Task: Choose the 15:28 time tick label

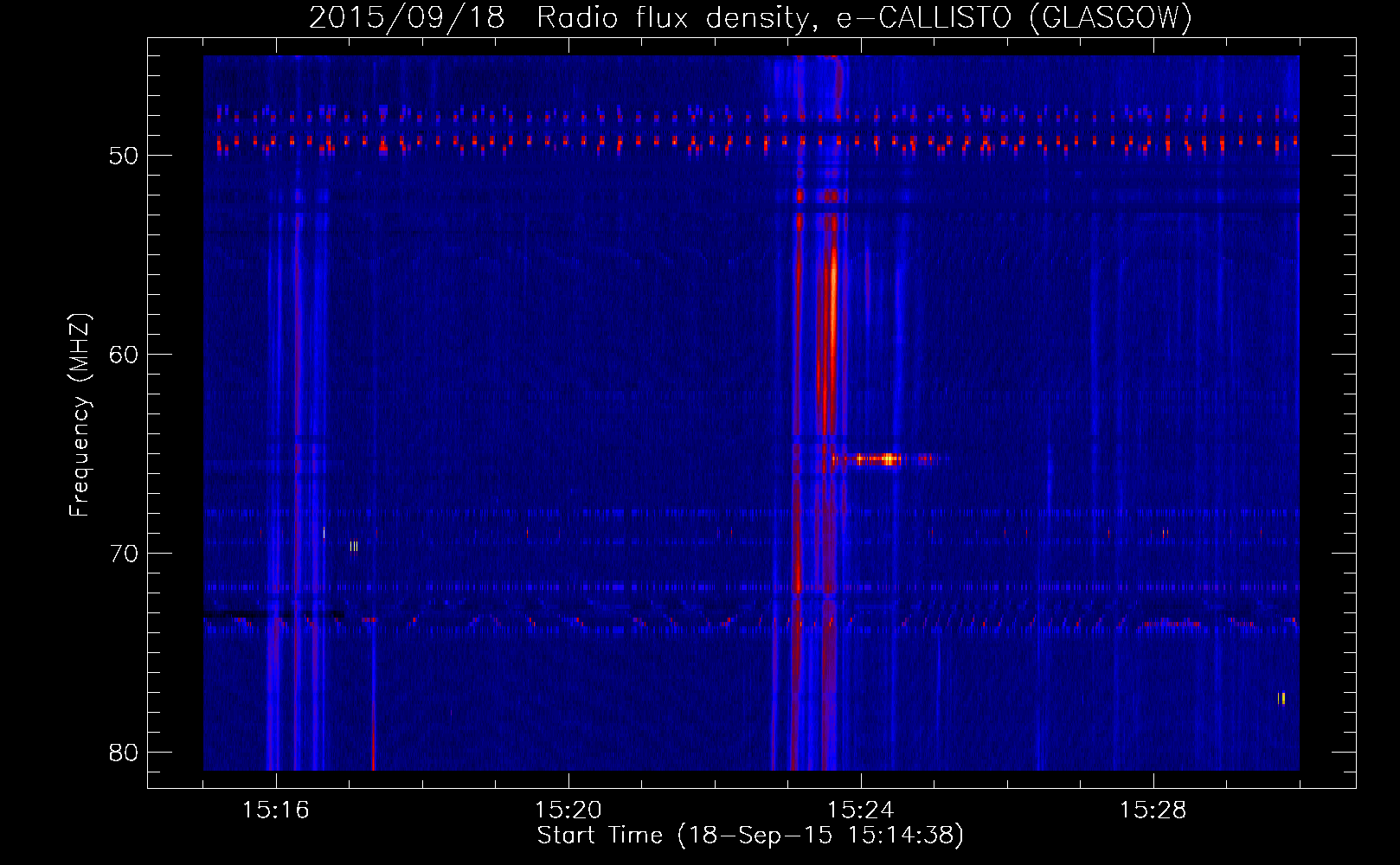Action: coord(1153,811)
